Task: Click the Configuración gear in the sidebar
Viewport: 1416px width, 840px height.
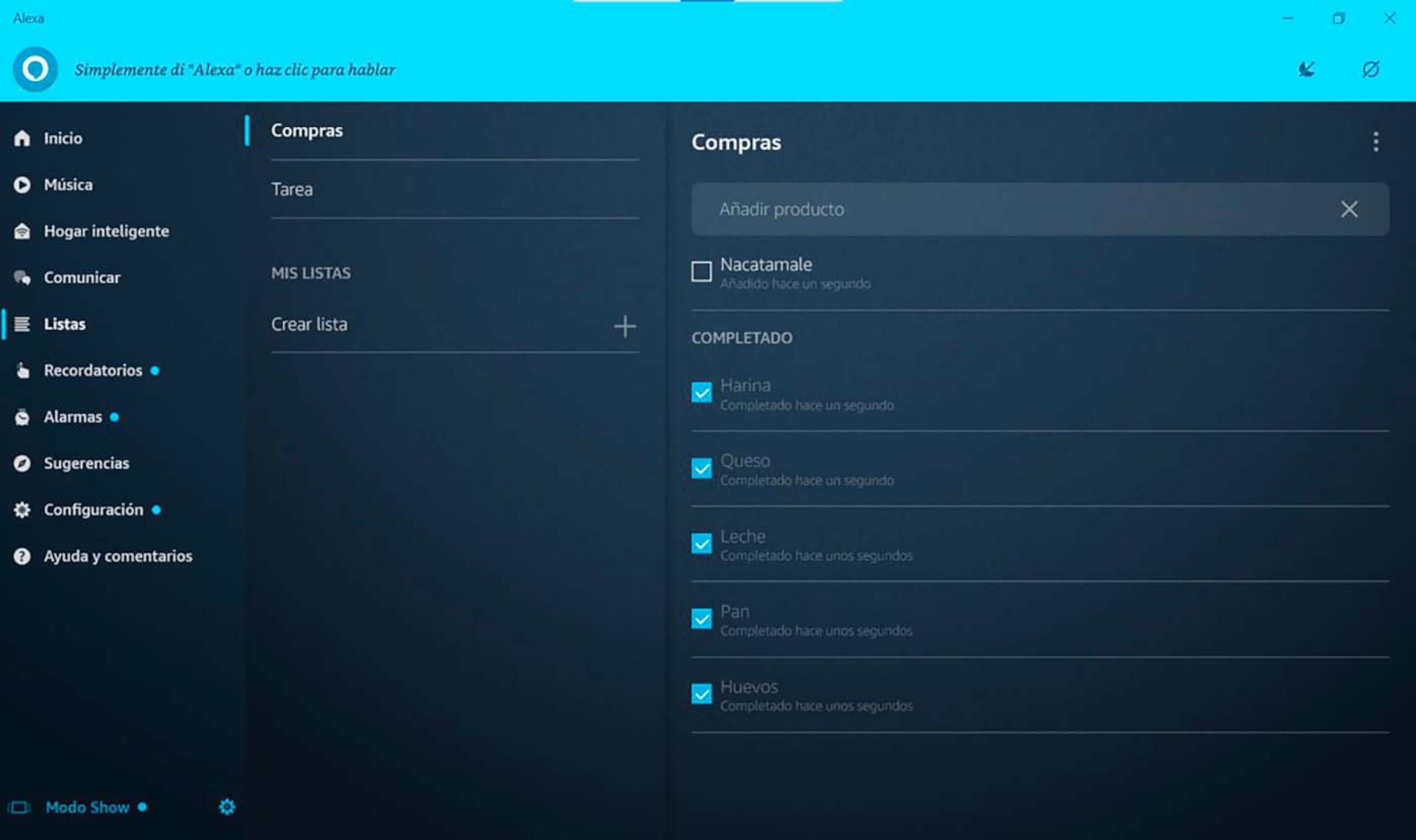Action: (x=22, y=510)
